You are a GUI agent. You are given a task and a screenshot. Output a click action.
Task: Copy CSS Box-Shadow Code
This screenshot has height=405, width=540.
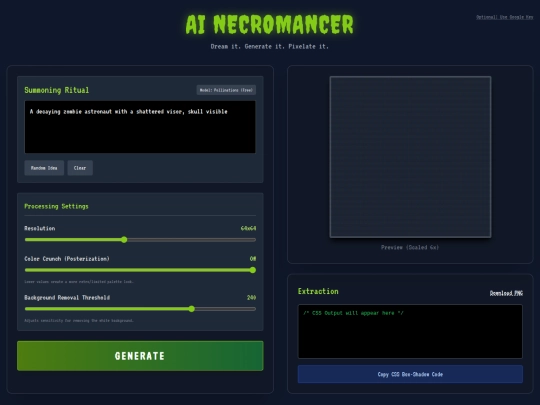tap(410, 374)
